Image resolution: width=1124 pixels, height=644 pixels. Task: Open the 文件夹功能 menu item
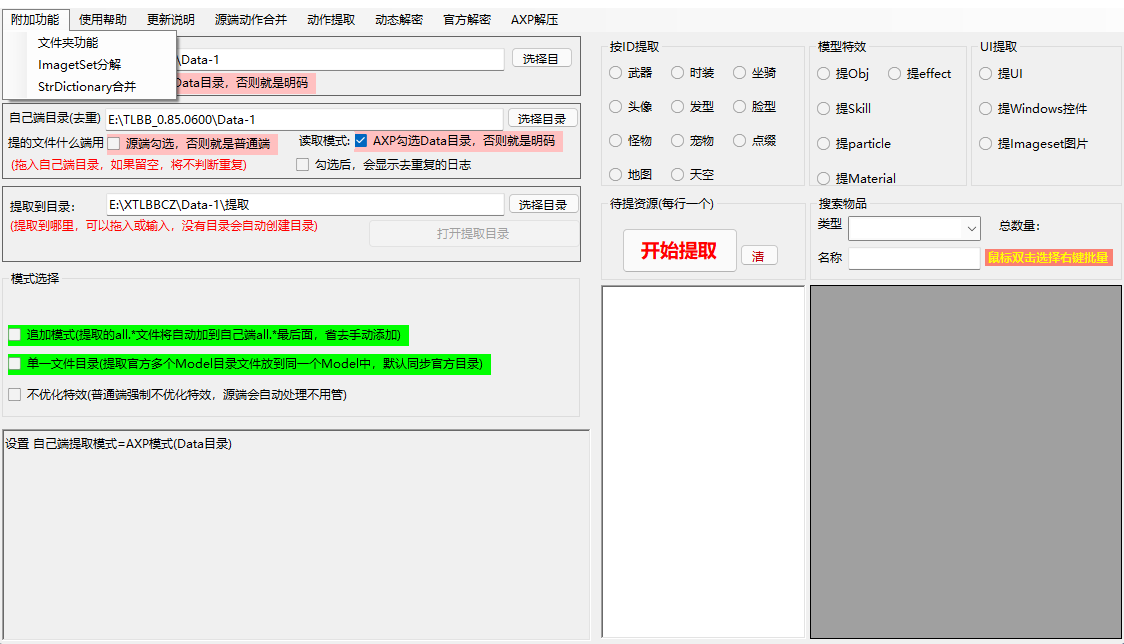click(x=68, y=43)
